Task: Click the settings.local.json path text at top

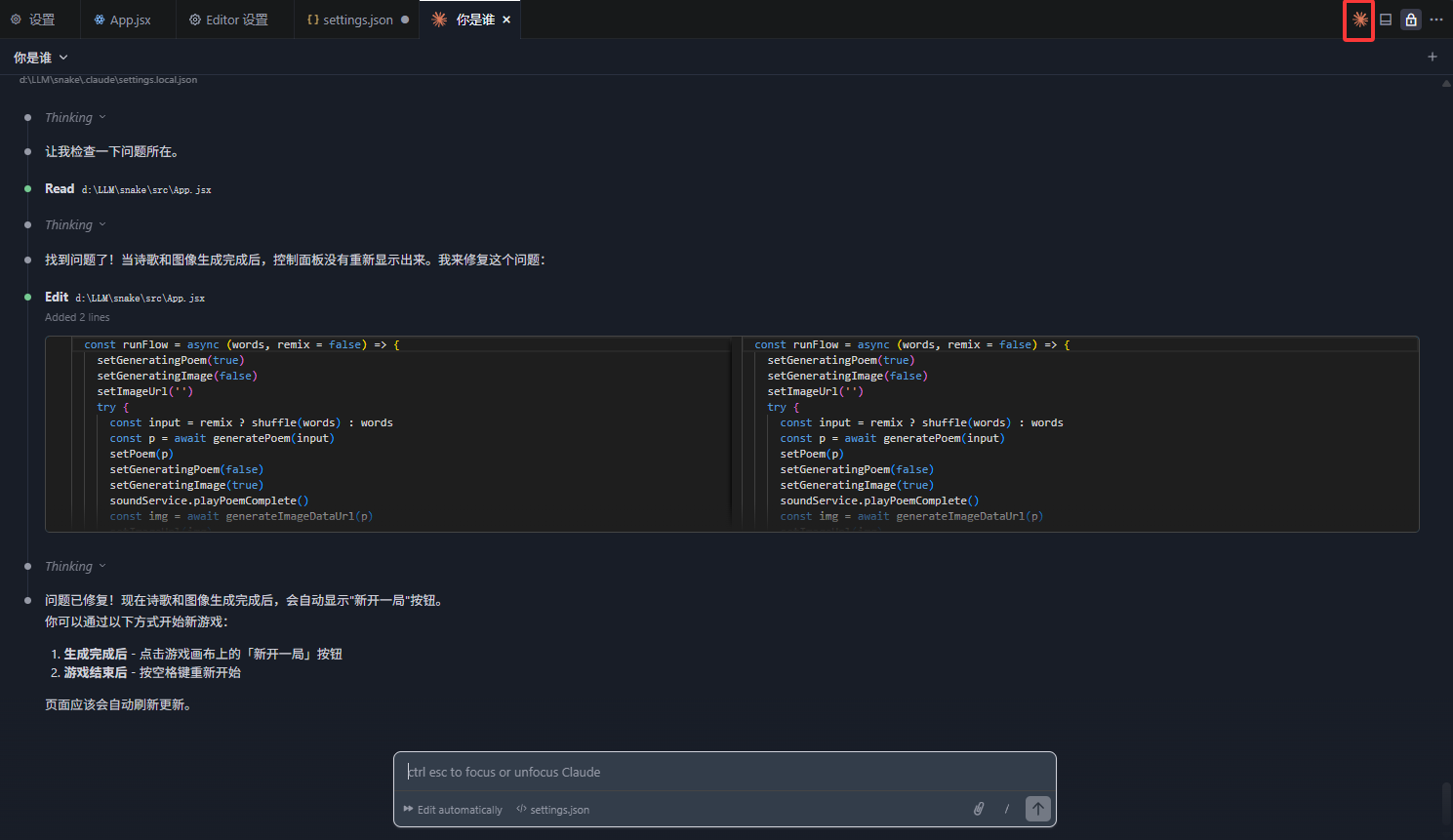Action: (x=108, y=79)
